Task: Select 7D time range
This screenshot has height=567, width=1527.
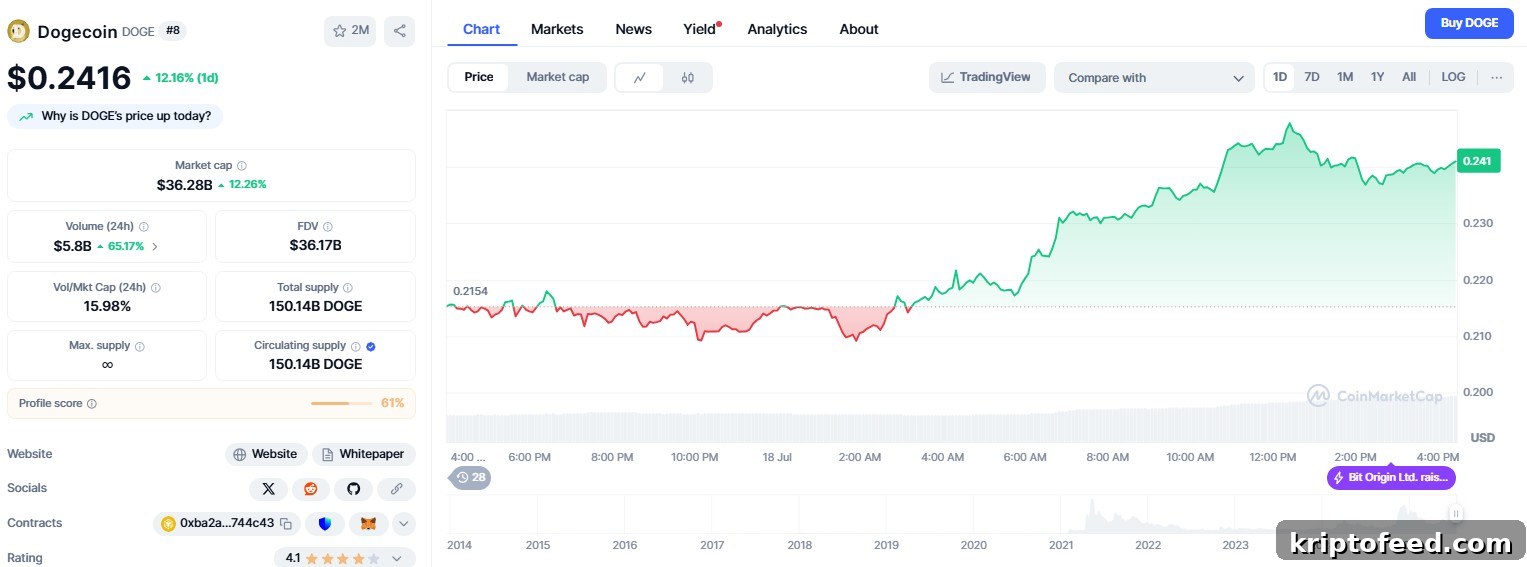Action: click(x=1312, y=77)
